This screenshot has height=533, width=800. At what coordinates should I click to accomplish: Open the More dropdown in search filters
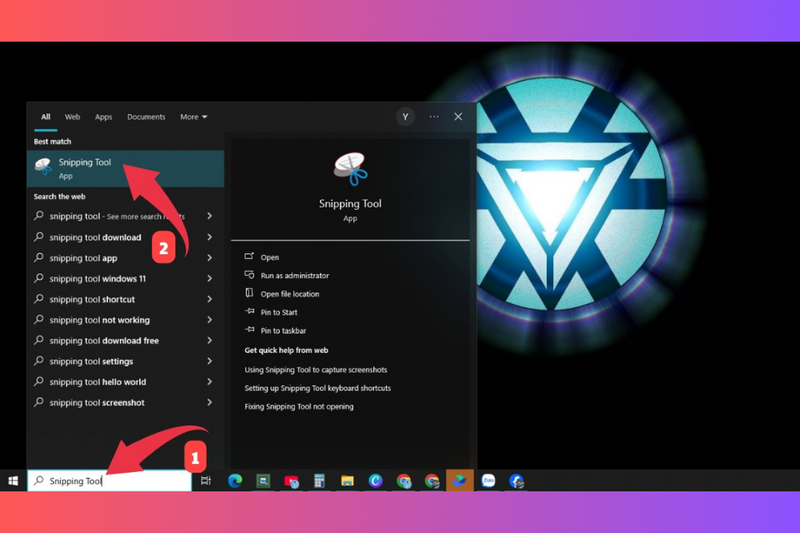click(194, 117)
